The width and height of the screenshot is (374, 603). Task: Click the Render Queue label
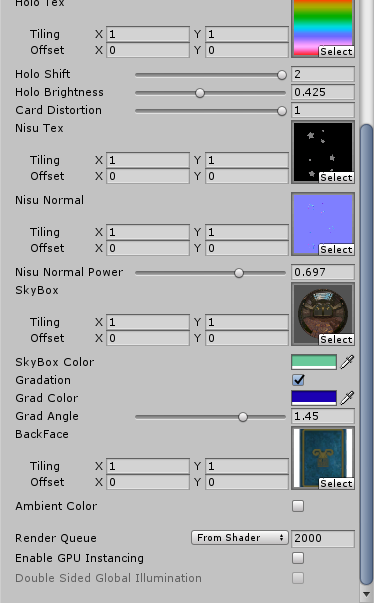tap(56, 538)
